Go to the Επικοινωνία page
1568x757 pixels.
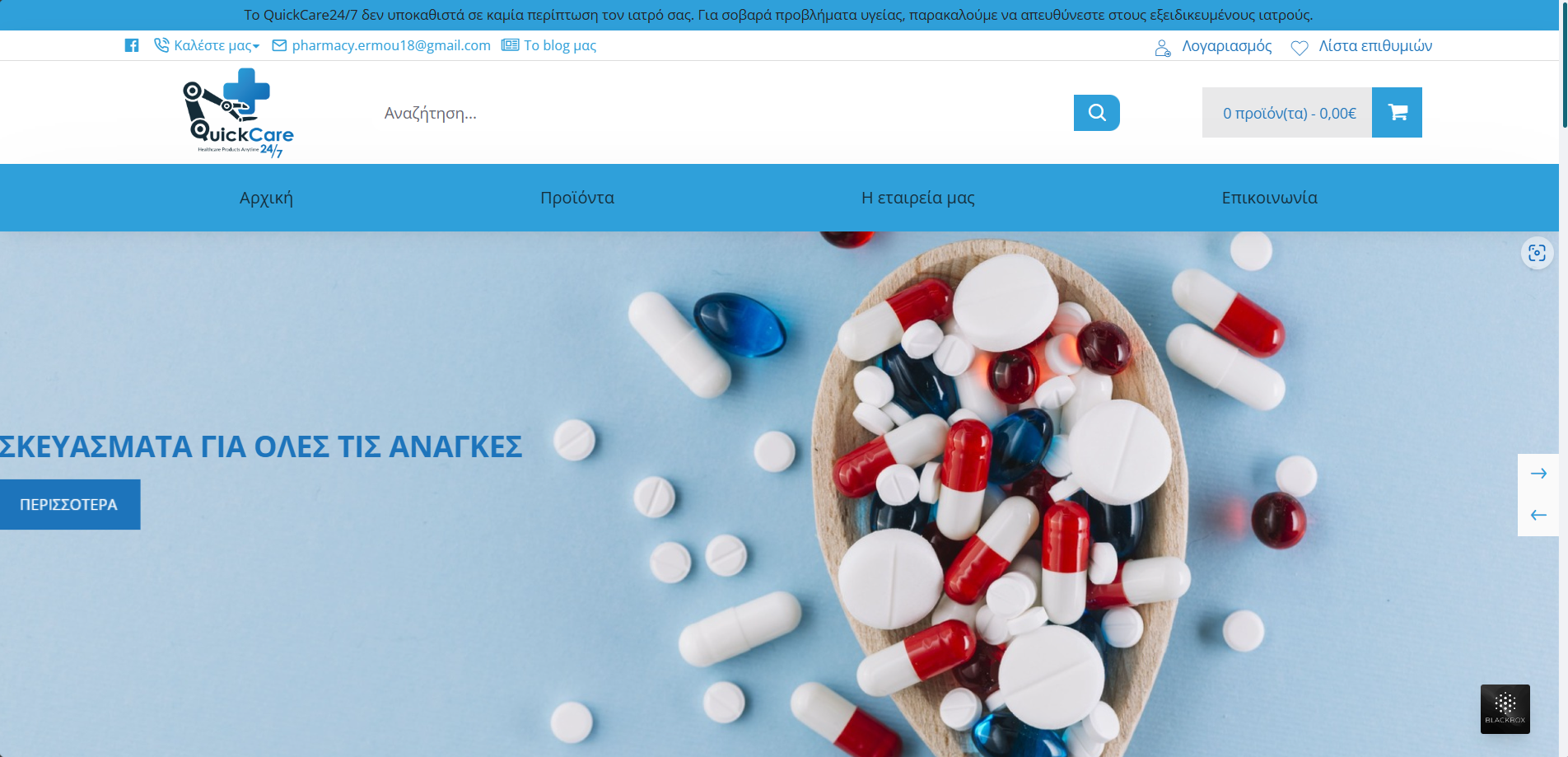coord(1269,198)
